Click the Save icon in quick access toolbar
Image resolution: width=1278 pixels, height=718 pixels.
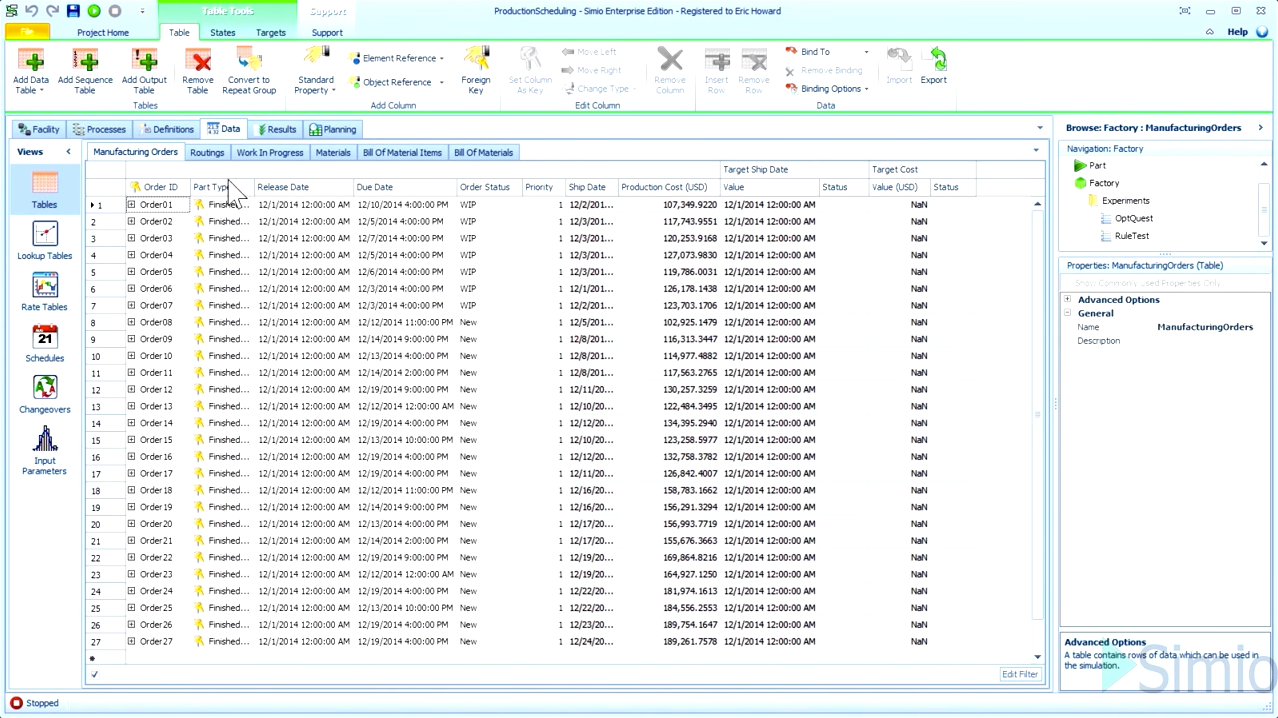(73, 11)
